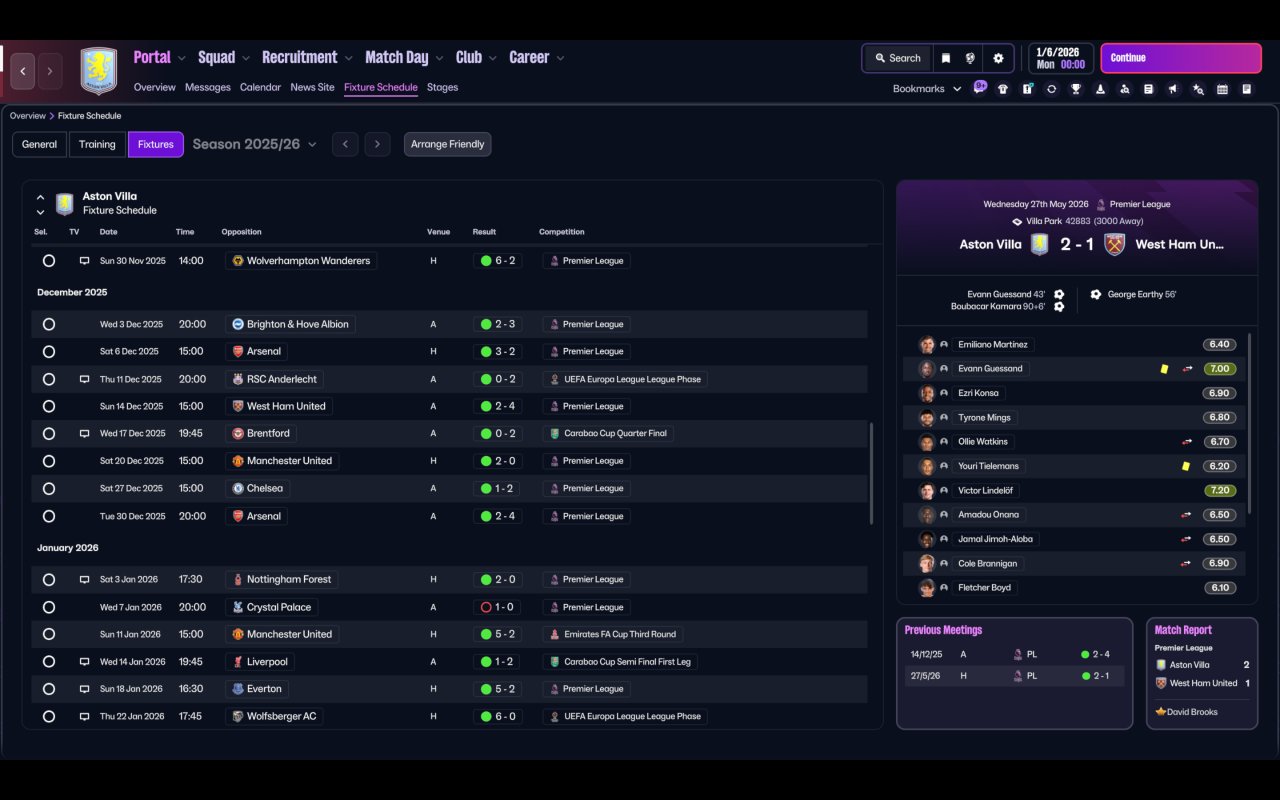
Task: Select the Wolverhampton Wanderers fixture radio button
Action: click(49, 261)
